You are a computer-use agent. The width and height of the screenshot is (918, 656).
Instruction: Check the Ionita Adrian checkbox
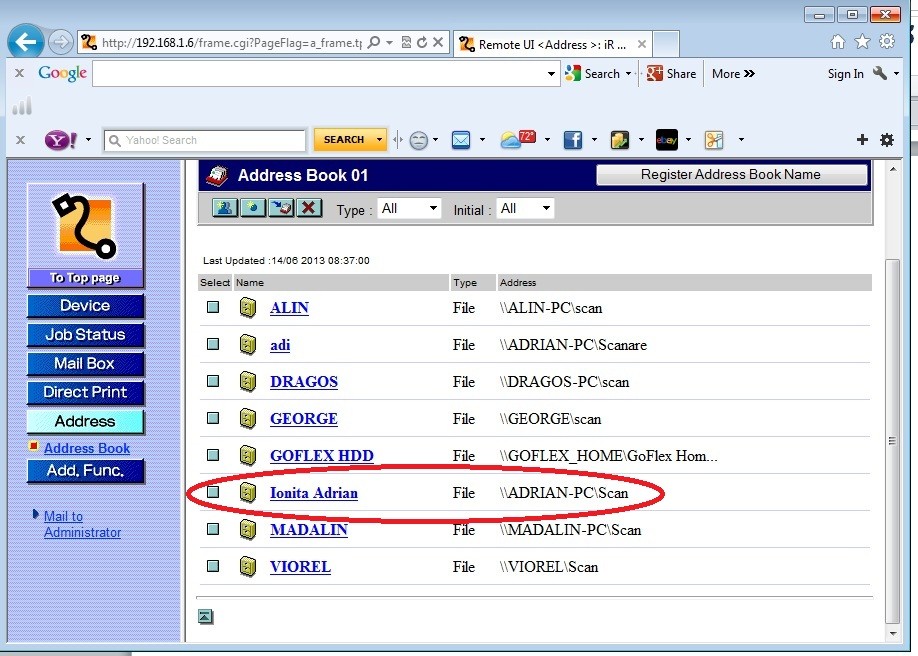[213, 491]
